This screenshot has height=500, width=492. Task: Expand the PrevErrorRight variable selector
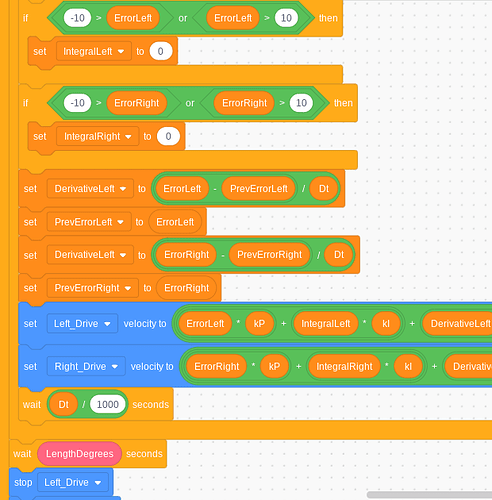click(93, 288)
